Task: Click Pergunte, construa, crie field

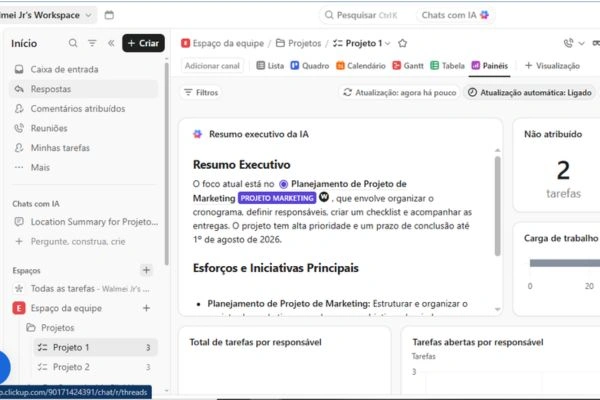Action: click(83, 242)
